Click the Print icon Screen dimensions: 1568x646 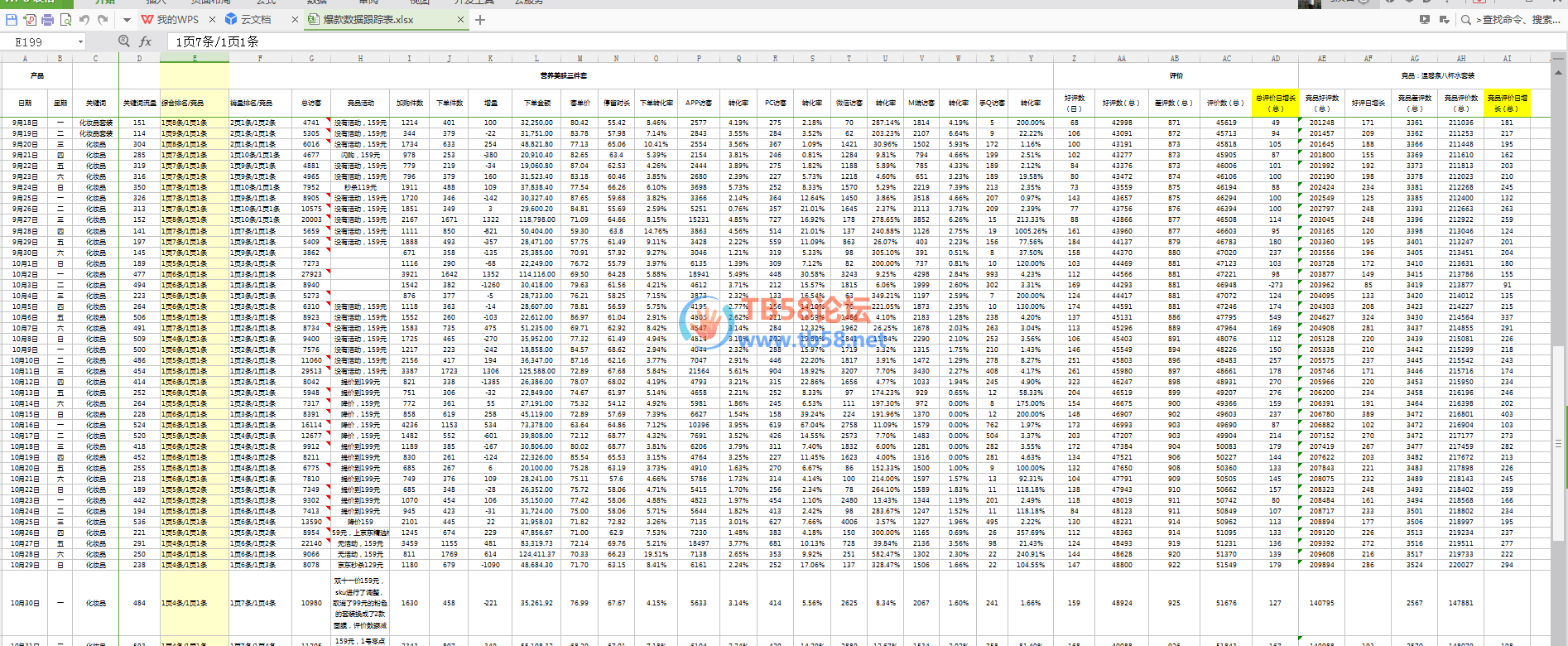[x=47, y=19]
